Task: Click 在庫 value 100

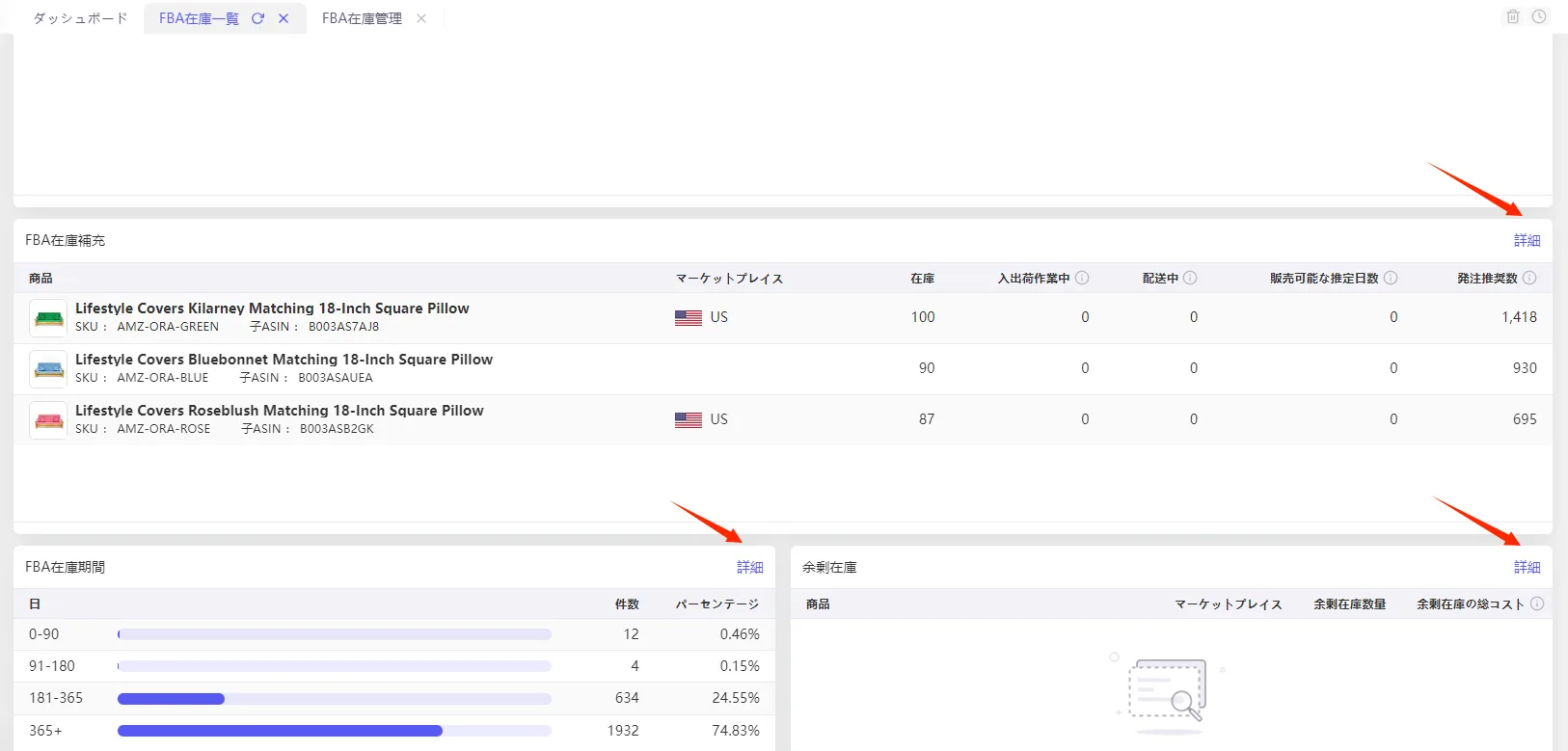Action: point(923,317)
